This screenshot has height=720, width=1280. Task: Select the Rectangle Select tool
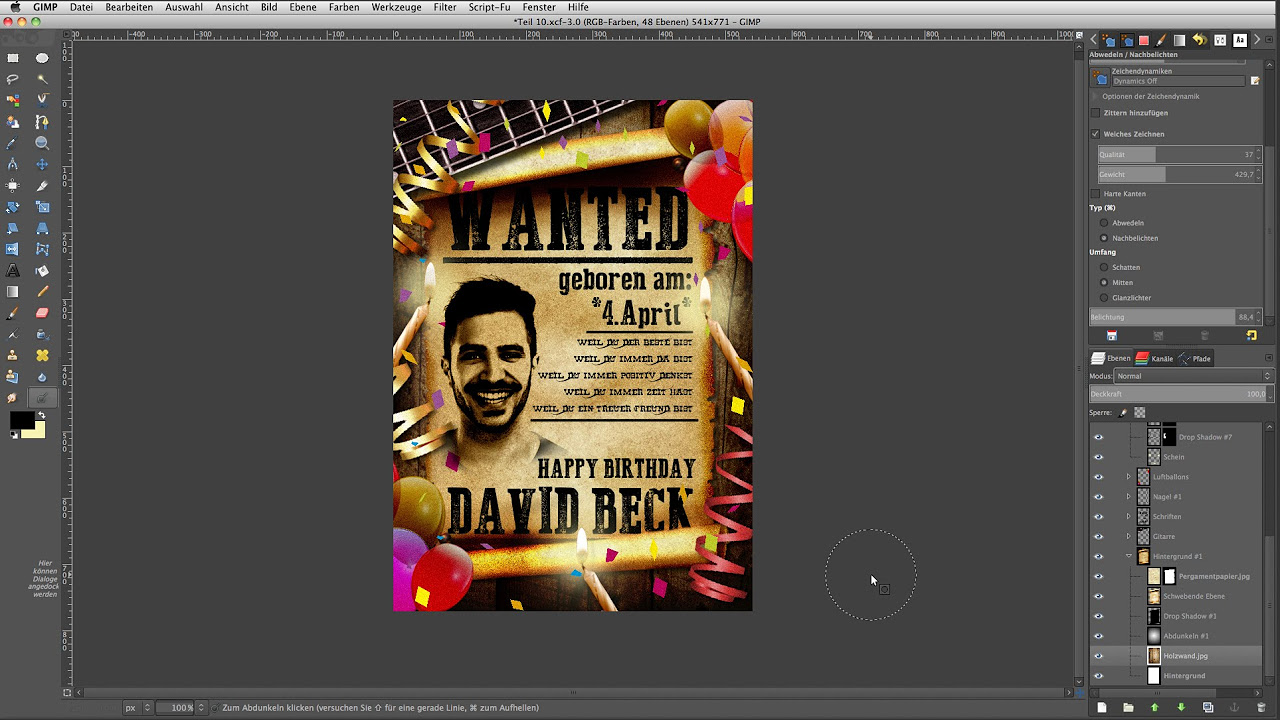point(13,58)
